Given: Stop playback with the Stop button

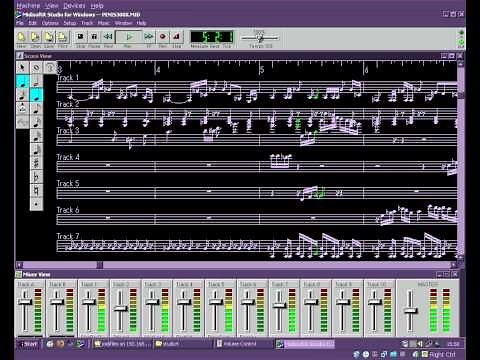Looking at the screenshot, I should [80, 37].
